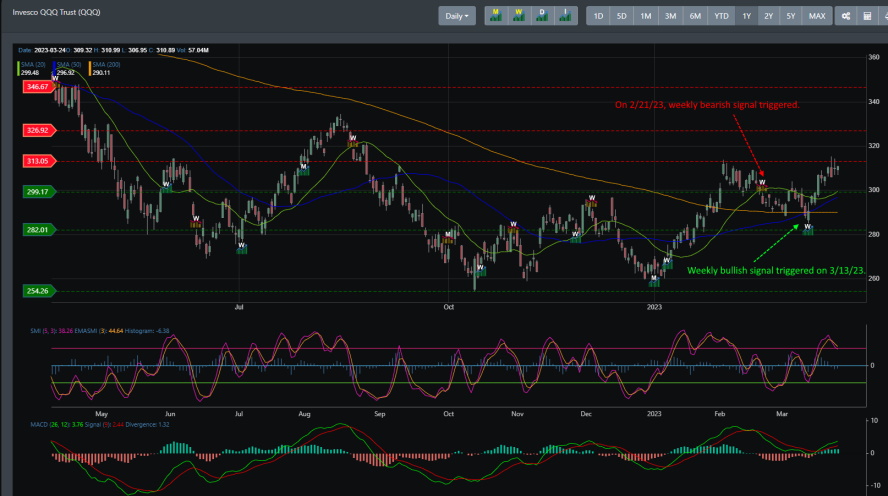Open the calculator icon in the toolbar

867,16
